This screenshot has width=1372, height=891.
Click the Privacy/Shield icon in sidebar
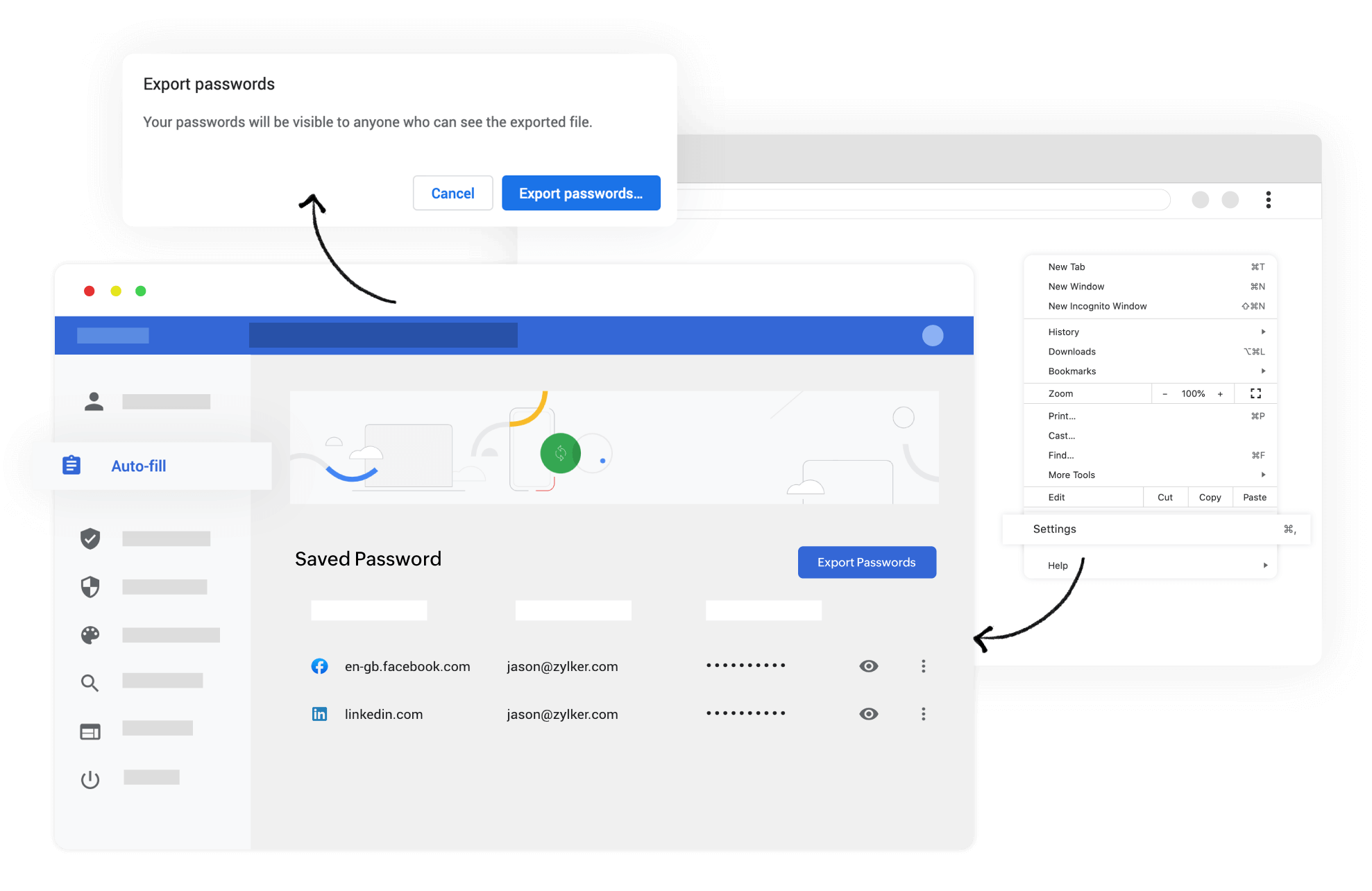click(90, 586)
